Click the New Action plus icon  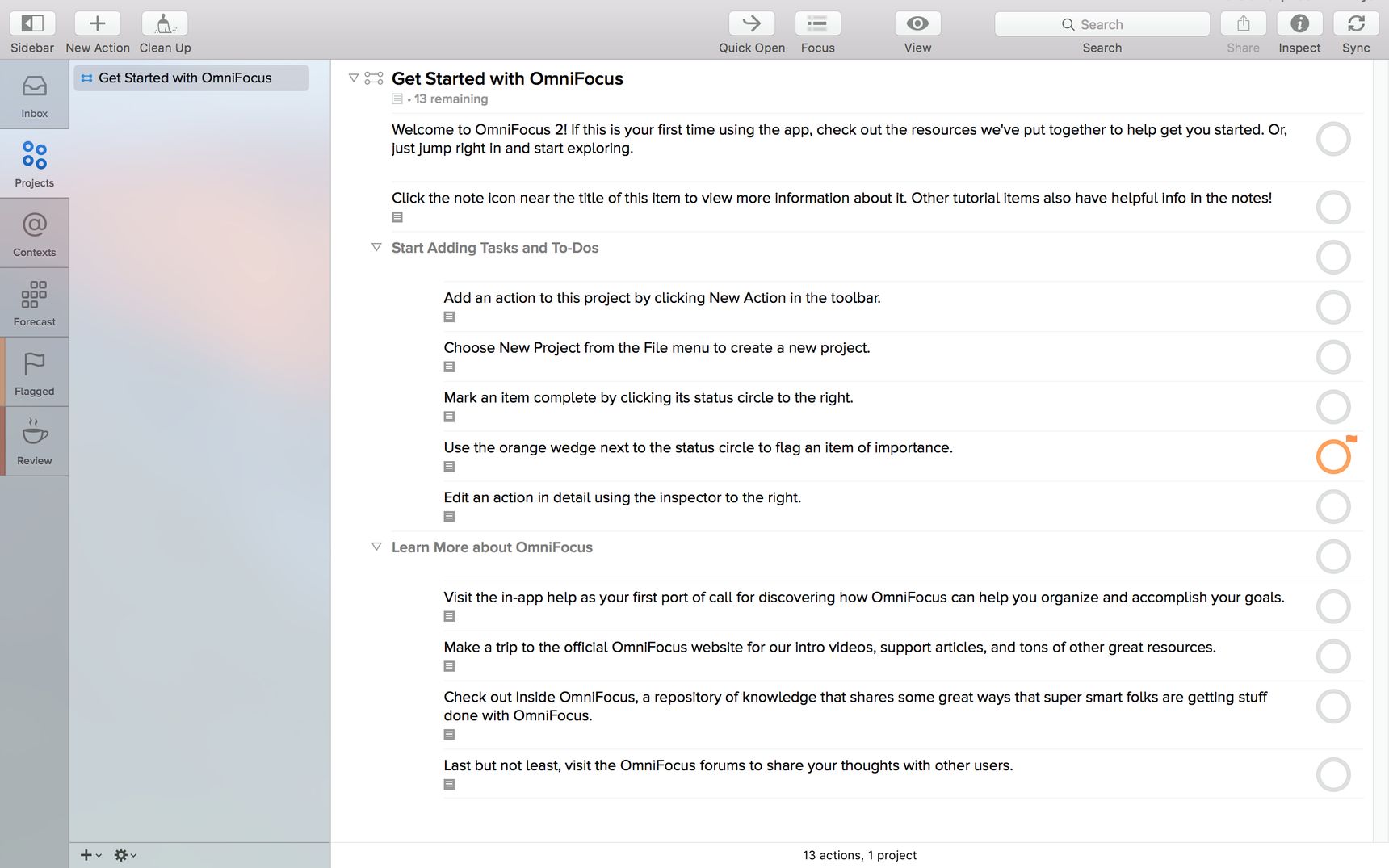(x=98, y=23)
